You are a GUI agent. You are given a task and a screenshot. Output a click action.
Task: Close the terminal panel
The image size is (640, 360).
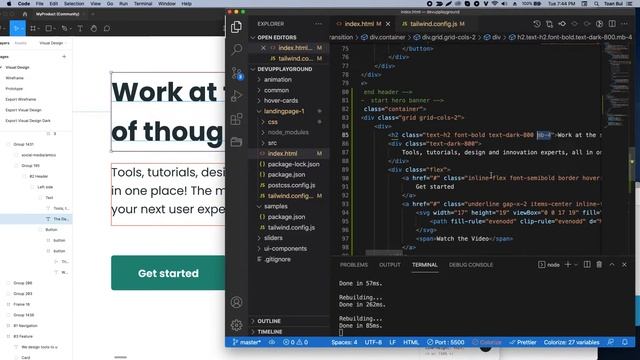pyautogui.click(x=624, y=264)
